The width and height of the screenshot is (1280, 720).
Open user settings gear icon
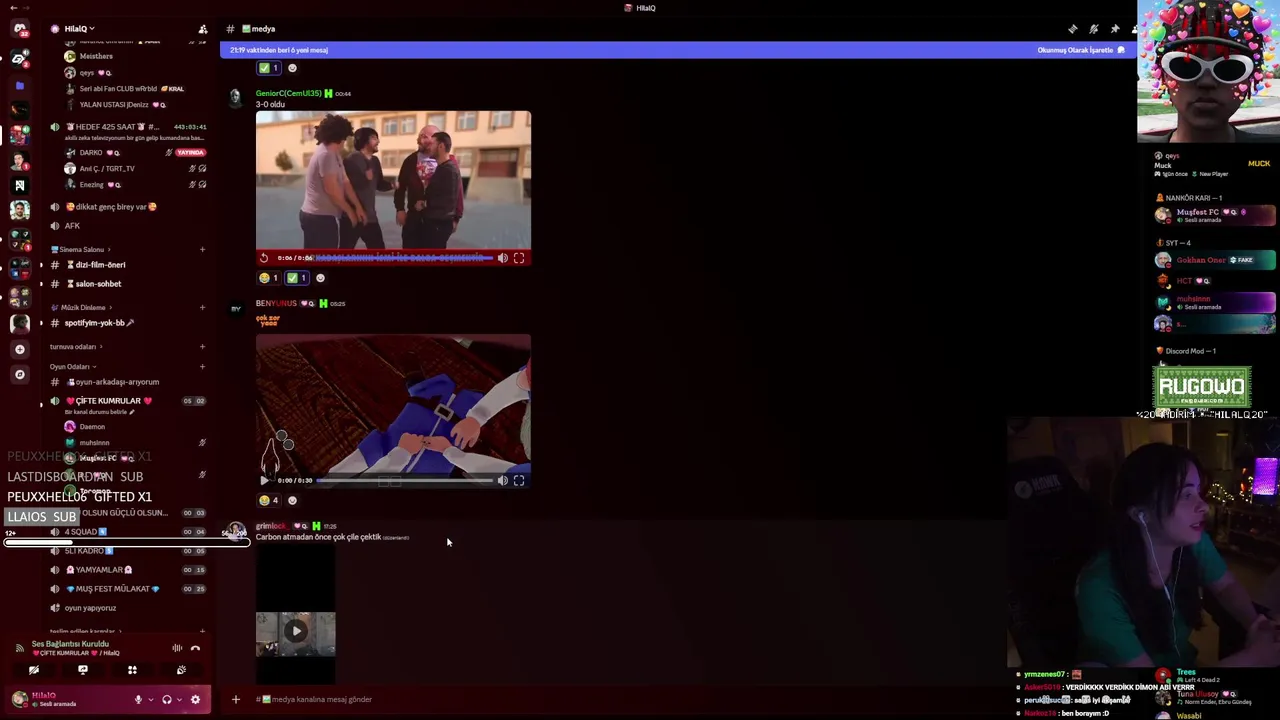(195, 699)
